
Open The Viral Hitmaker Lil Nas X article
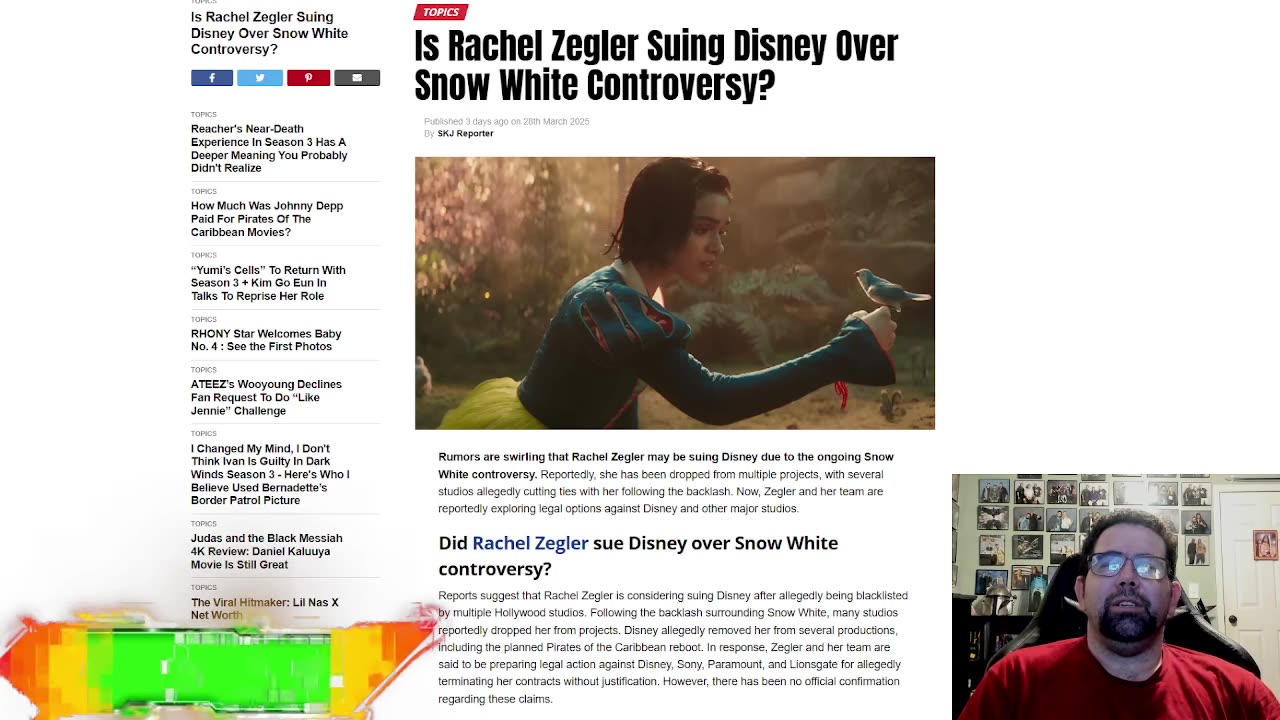pyautogui.click(x=265, y=608)
